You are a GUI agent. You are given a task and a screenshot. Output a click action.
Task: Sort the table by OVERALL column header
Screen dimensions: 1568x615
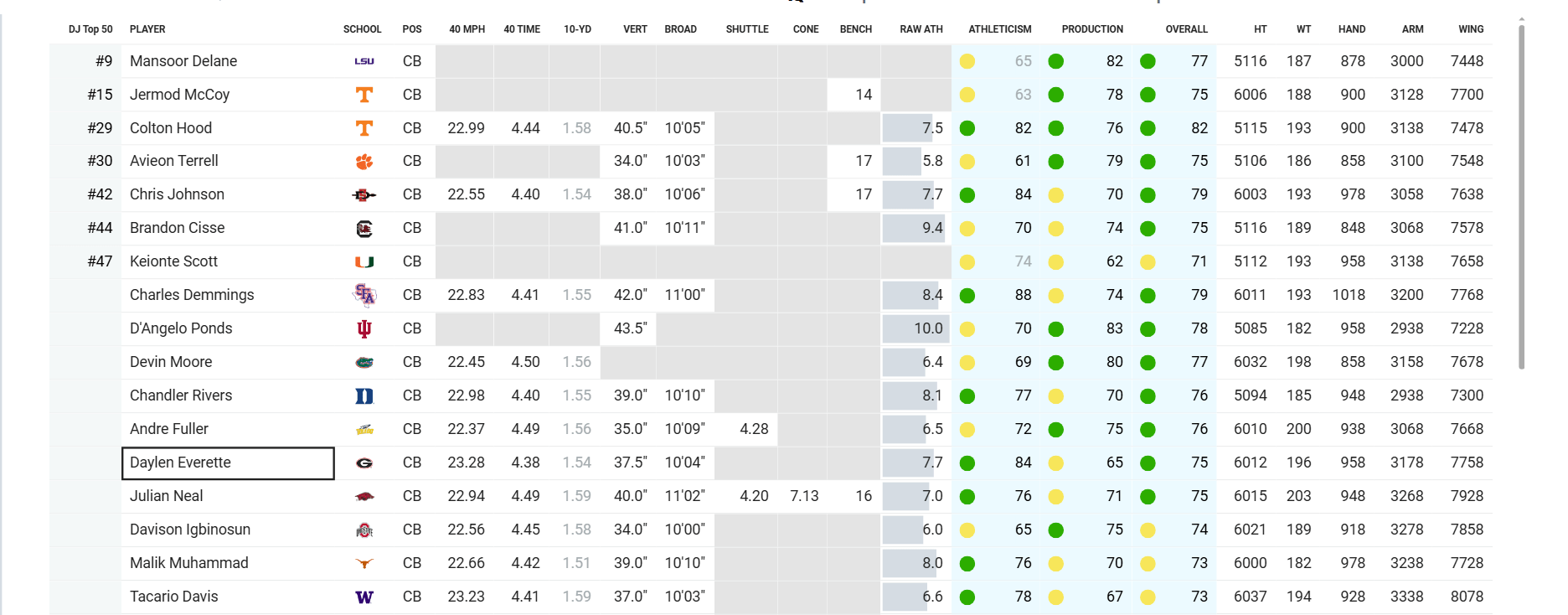tap(1186, 29)
